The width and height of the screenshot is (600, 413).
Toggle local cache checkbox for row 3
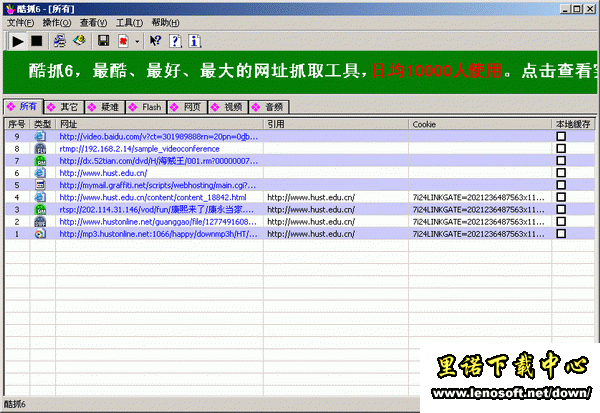click(x=561, y=209)
